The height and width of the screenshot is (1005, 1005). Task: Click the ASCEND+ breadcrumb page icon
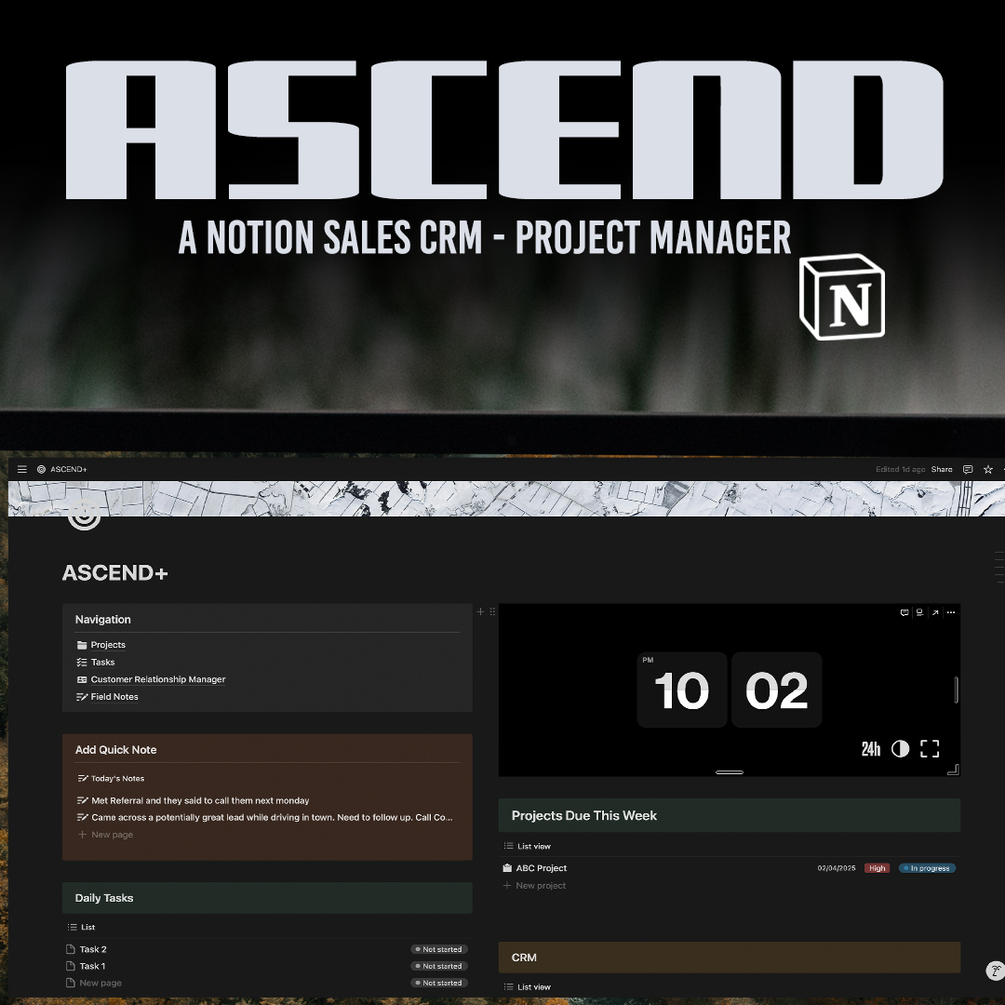(x=41, y=469)
